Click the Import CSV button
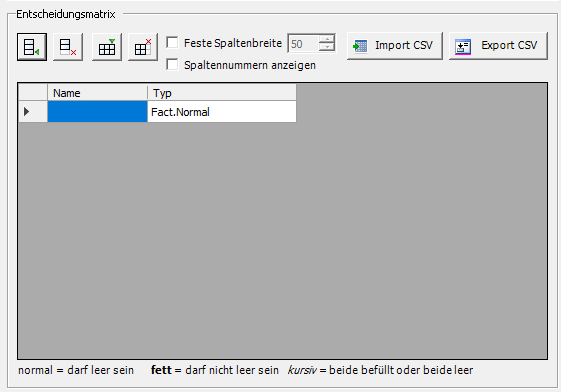Screen dimensions: 561x392 [x=395, y=46]
